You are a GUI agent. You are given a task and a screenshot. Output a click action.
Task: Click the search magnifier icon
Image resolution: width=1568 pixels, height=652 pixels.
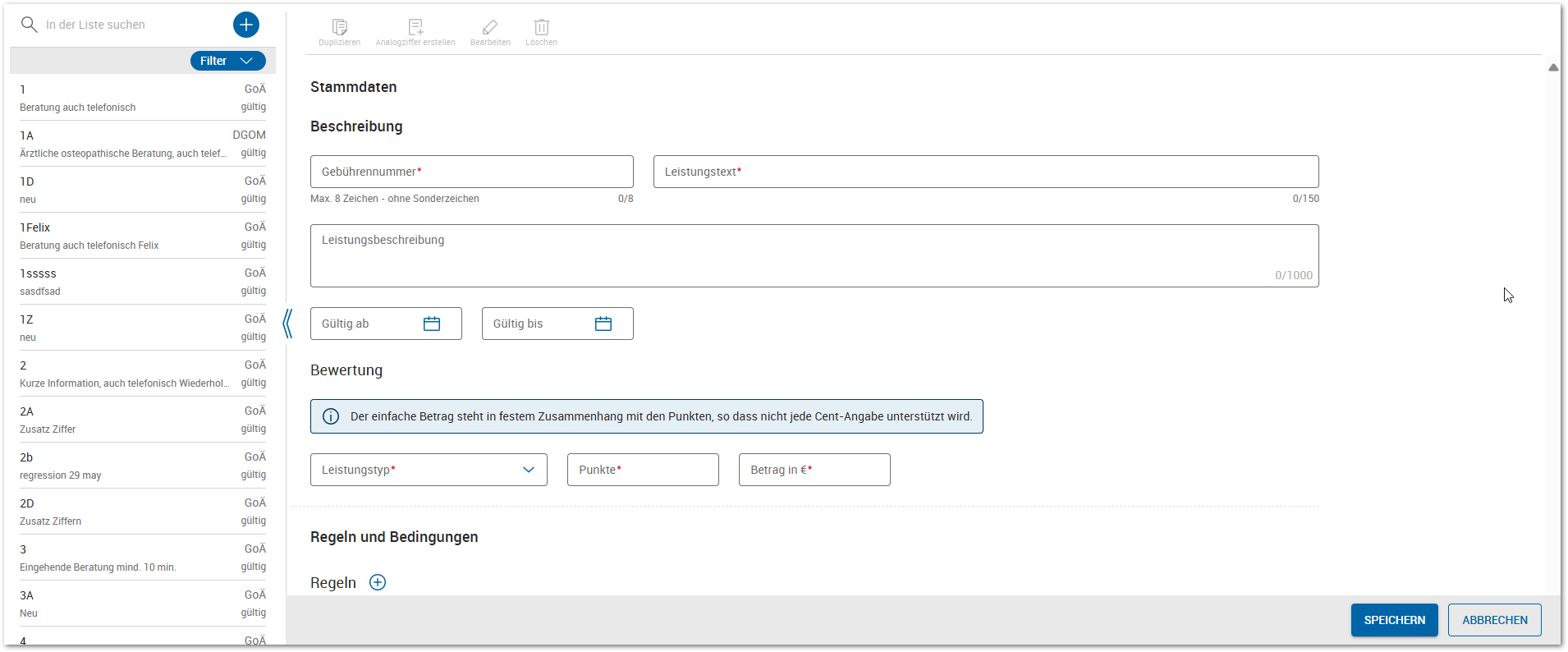pyautogui.click(x=30, y=25)
